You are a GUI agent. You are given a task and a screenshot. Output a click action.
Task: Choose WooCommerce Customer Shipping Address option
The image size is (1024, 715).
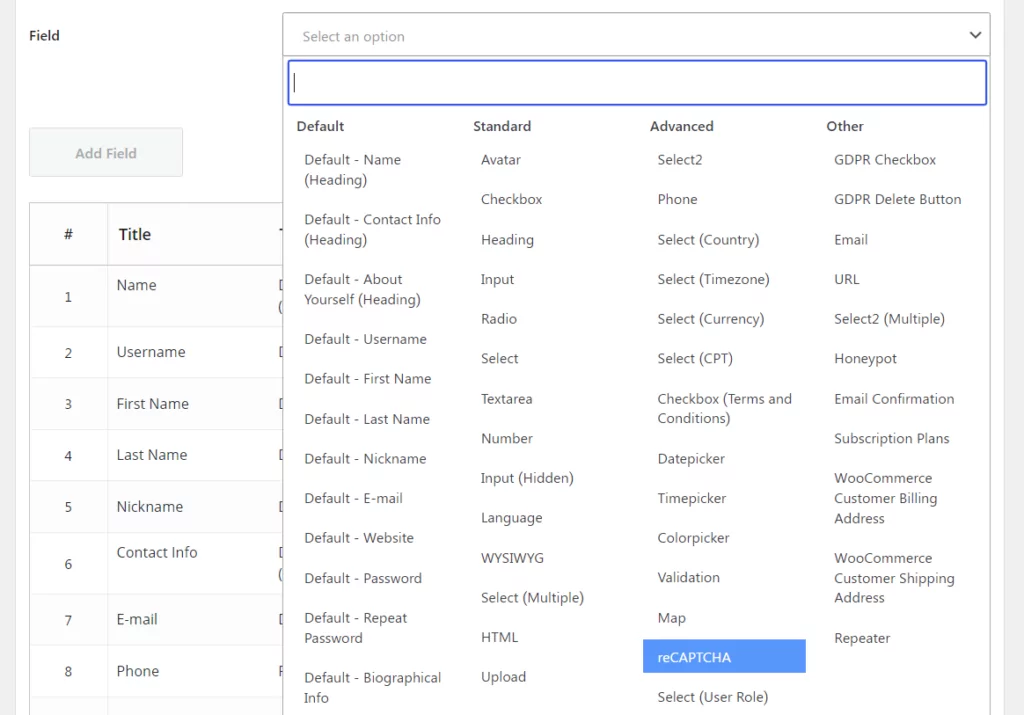[895, 578]
